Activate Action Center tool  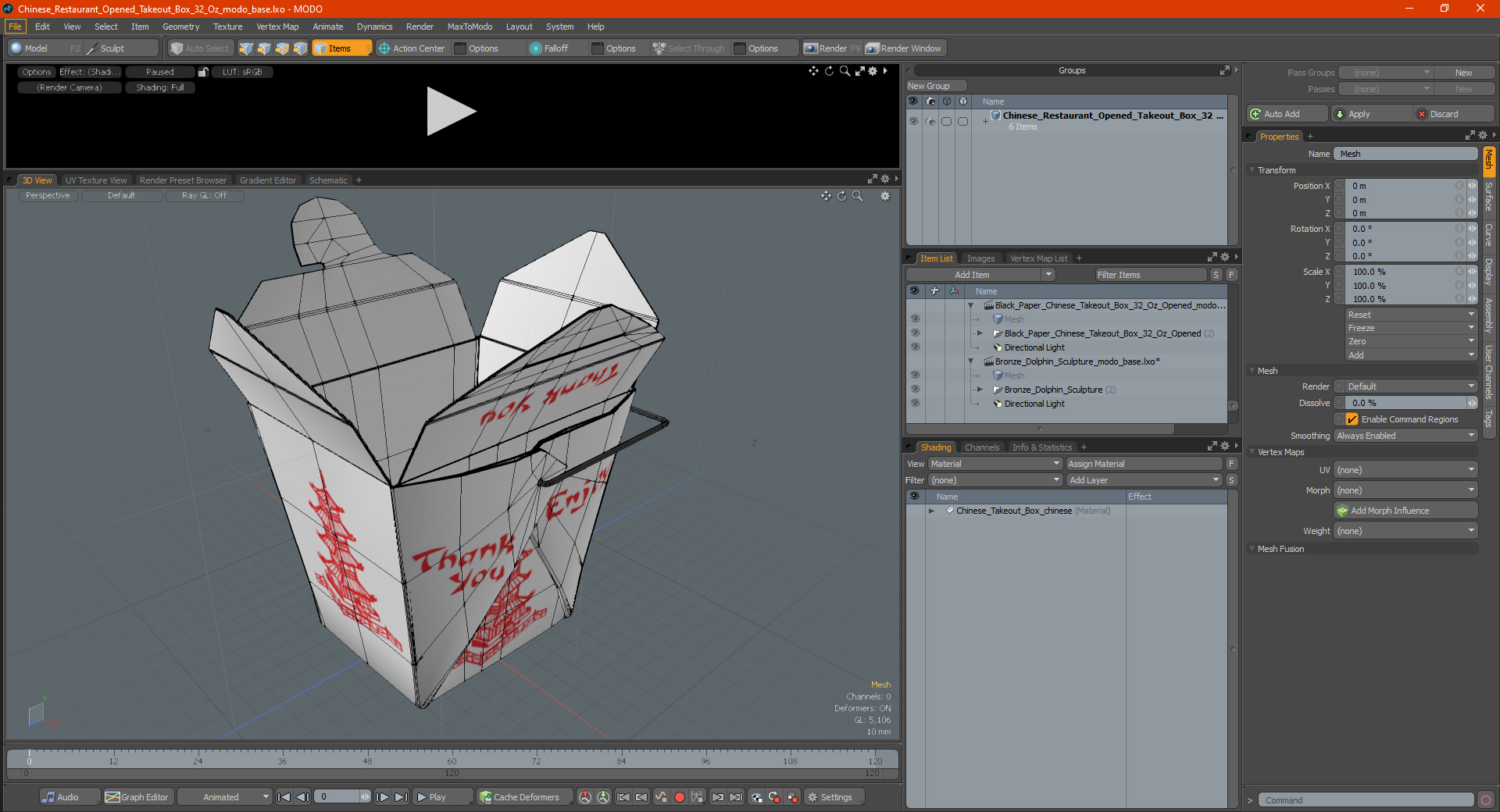tap(412, 48)
